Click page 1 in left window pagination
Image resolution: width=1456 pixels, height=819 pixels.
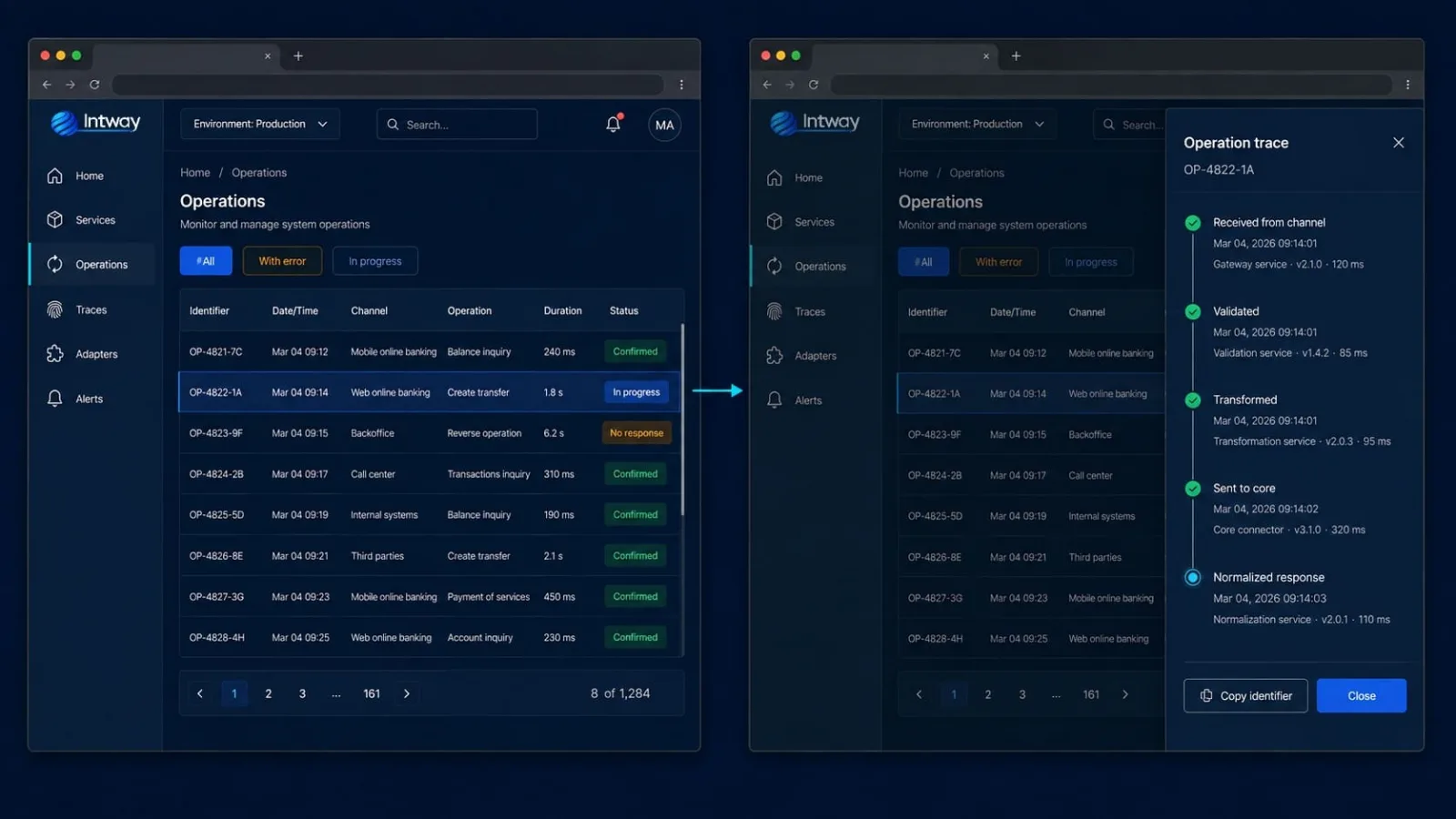[x=234, y=693]
